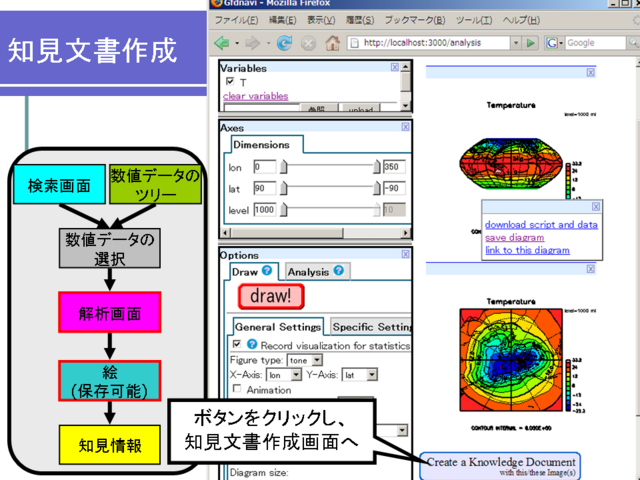This screenshot has height=480, width=640.
Task: Switch to the Analysis tab
Action: (x=317, y=271)
